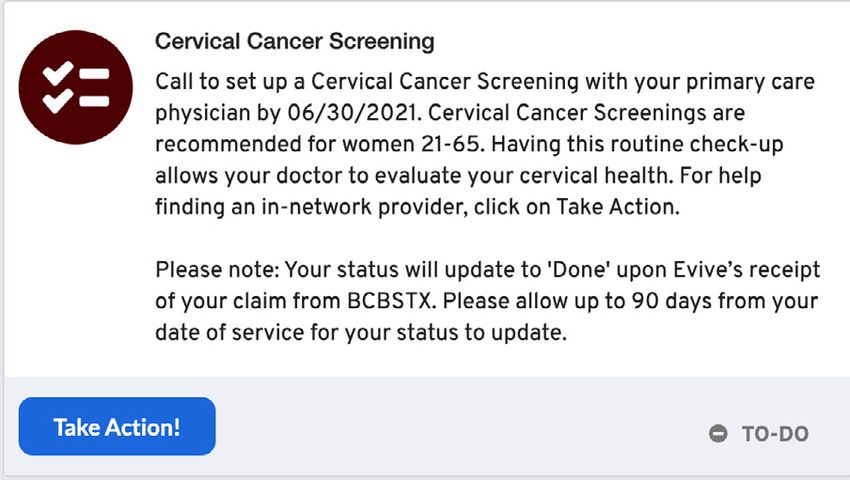Click the 'Call to set up' description
Screen dimensions: 850x480
point(485,144)
